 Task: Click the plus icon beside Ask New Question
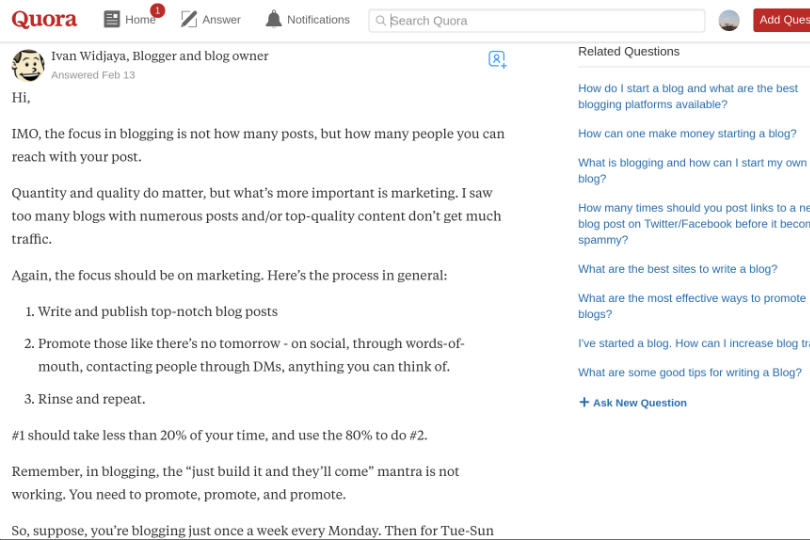(x=584, y=402)
